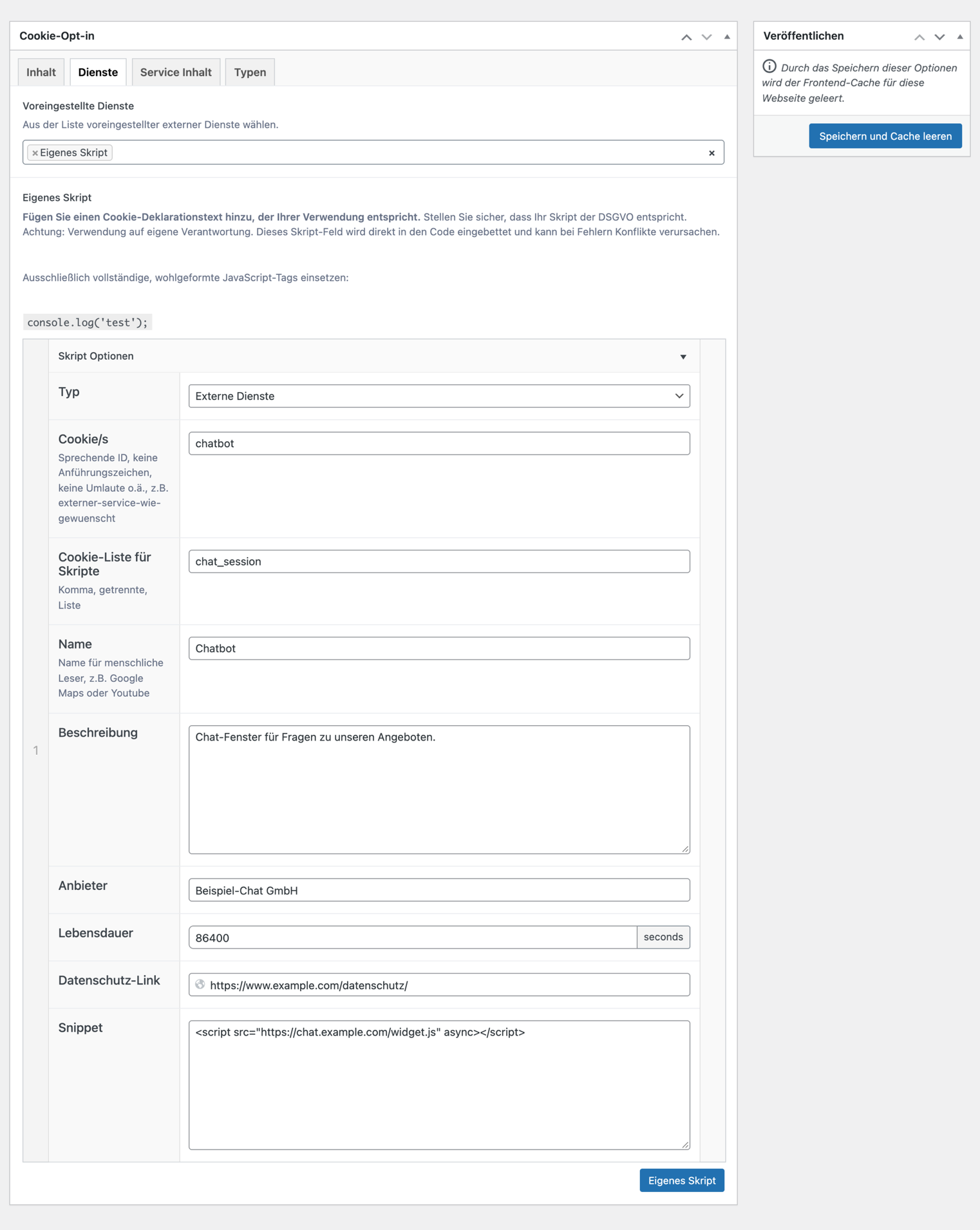Click the Voreingestellte Dienste heading
Image resolution: width=980 pixels, height=1230 pixels.
(79, 106)
